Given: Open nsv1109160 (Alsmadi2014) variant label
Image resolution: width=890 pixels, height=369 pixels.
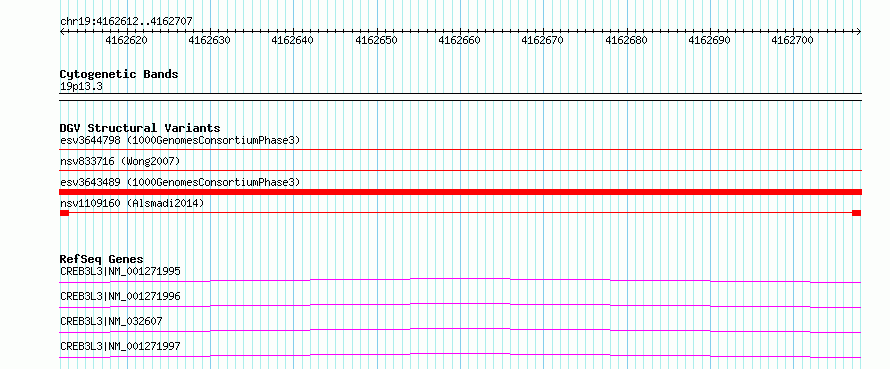Looking at the screenshot, I should pos(132,203).
